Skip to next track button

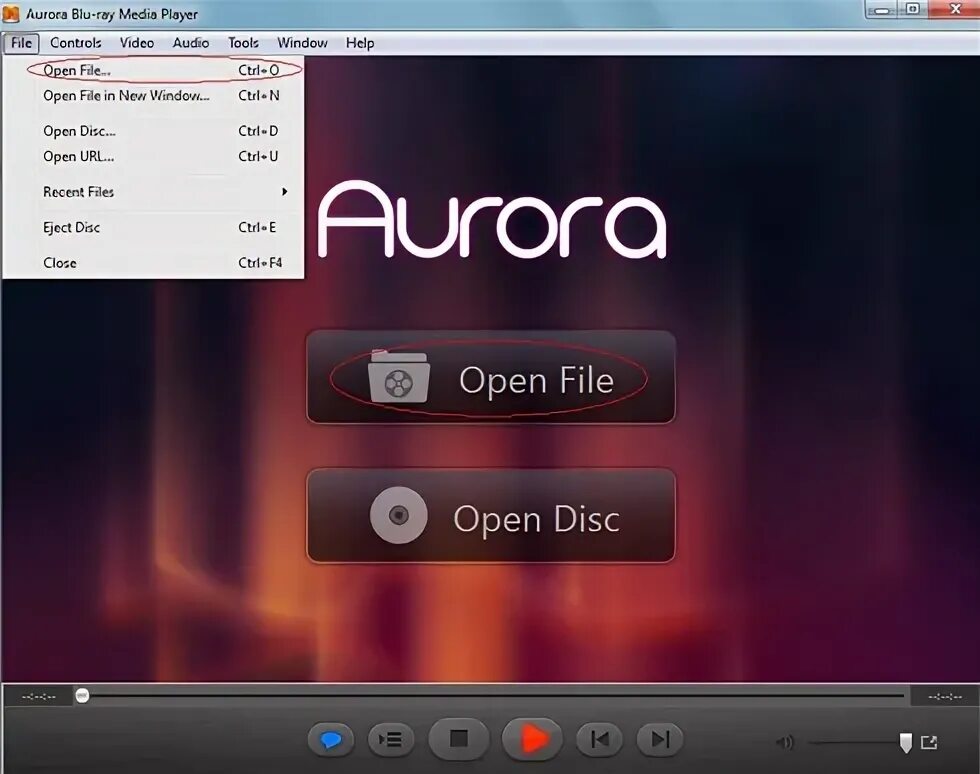659,740
